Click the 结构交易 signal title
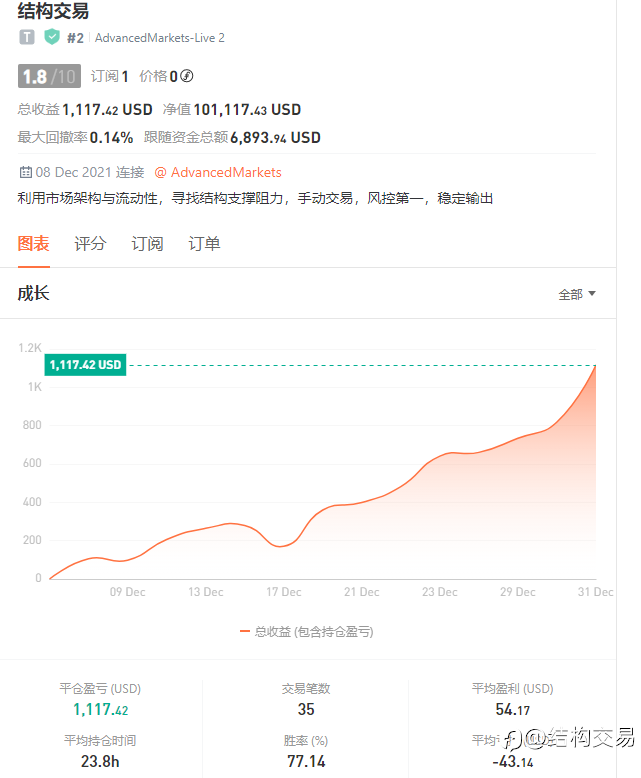This screenshot has width=641, height=778. [53, 12]
